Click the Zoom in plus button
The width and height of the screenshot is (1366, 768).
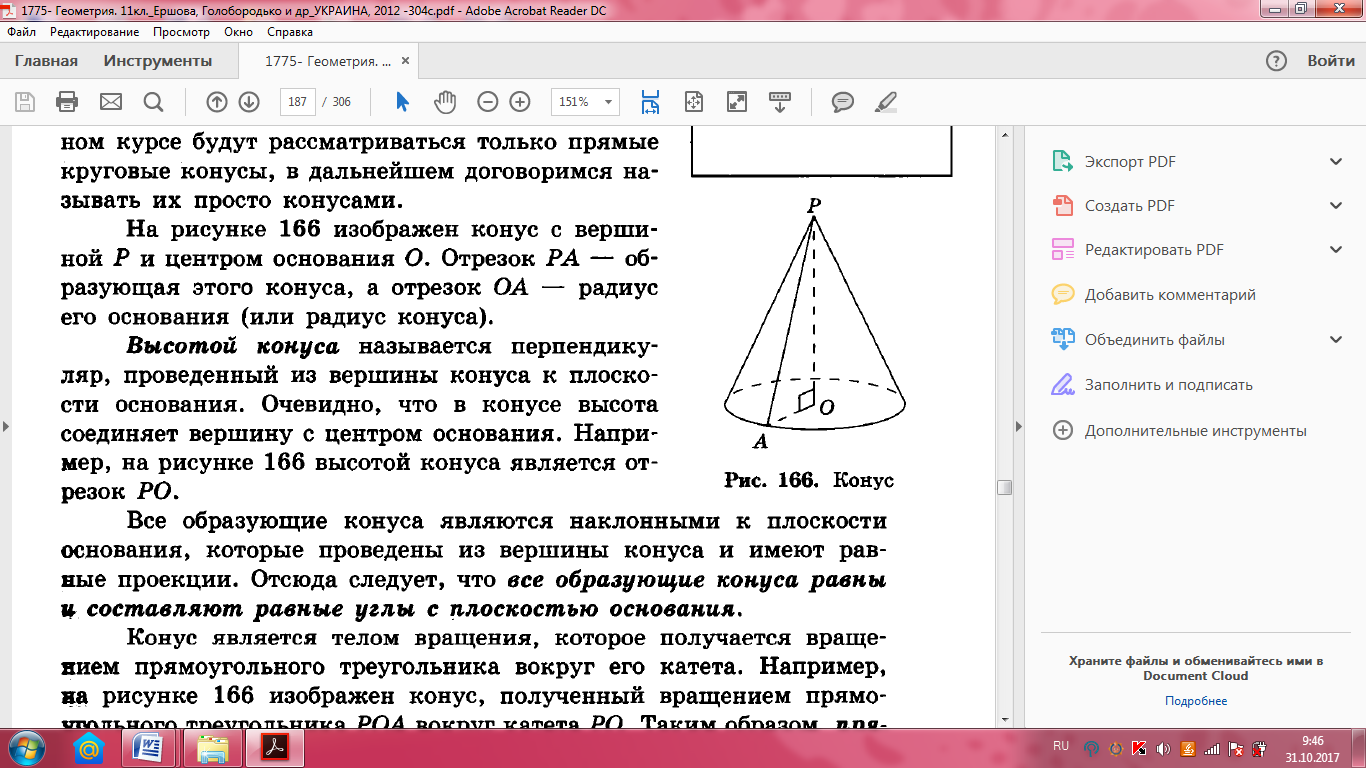pyautogui.click(x=520, y=101)
